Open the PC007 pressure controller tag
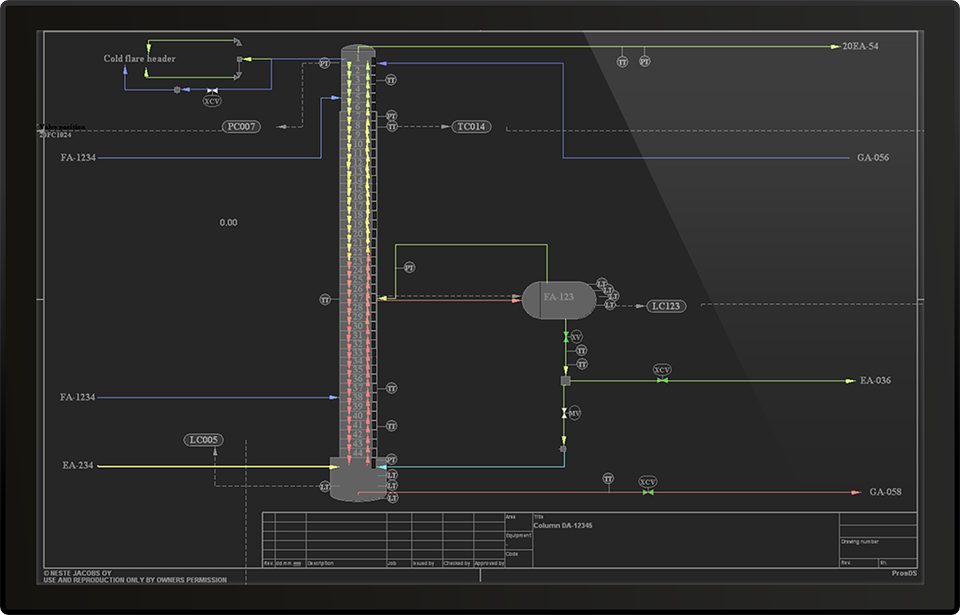The image size is (960, 615). [x=242, y=127]
